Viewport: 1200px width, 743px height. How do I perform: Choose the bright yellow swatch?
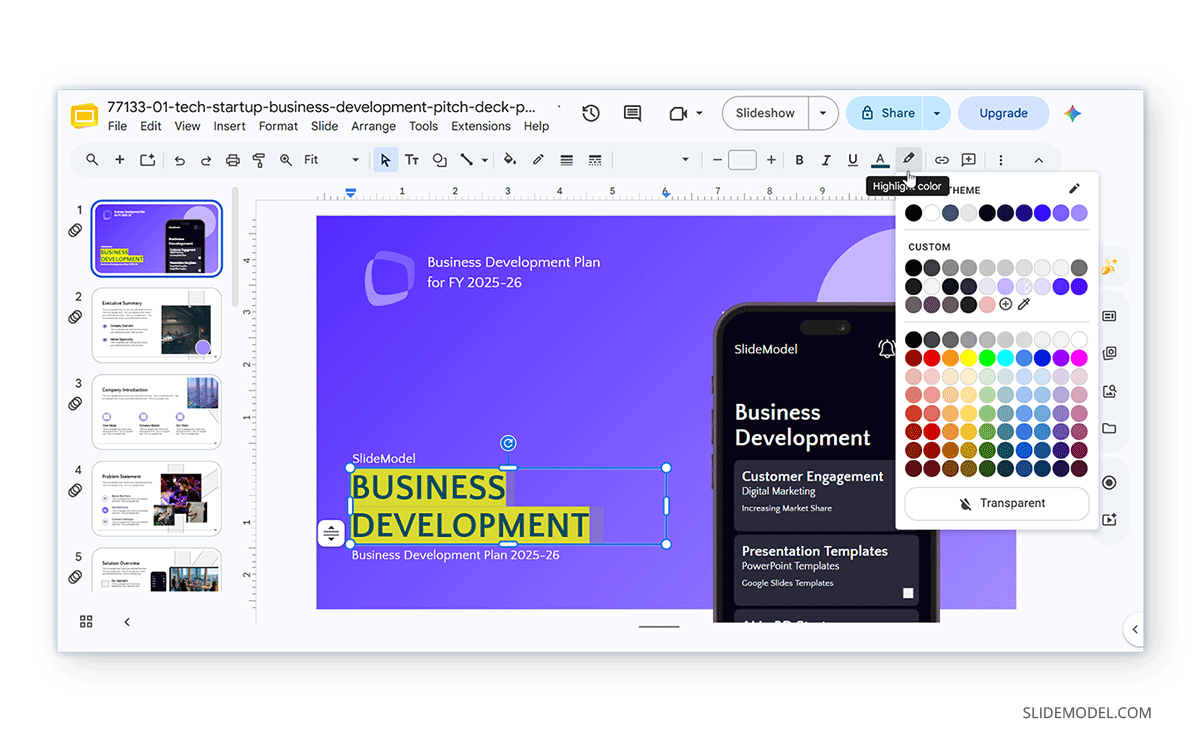(x=969, y=358)
